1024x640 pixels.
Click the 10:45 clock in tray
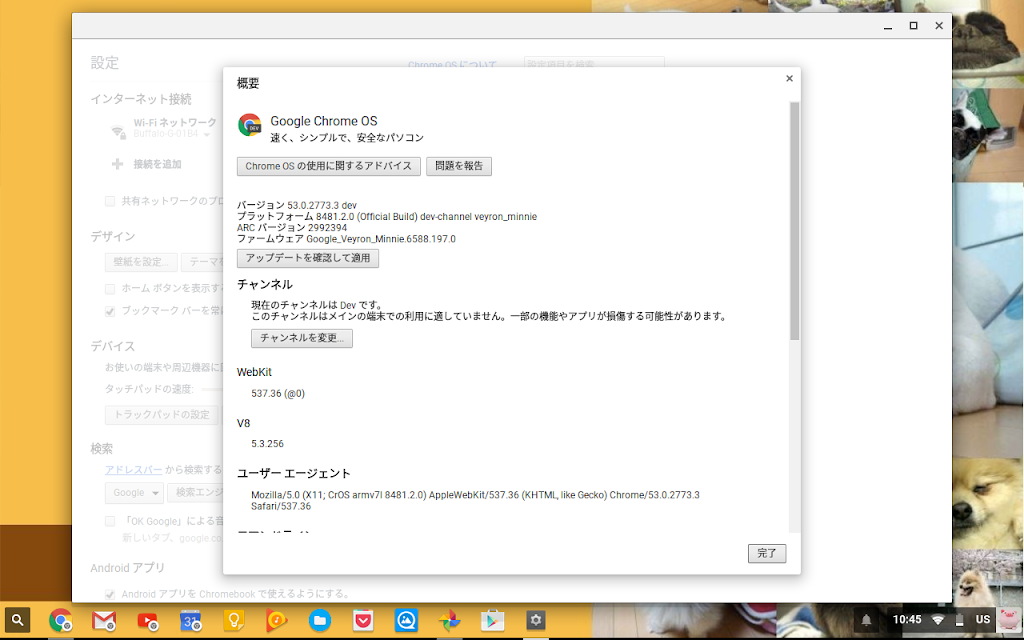point(906,619)
